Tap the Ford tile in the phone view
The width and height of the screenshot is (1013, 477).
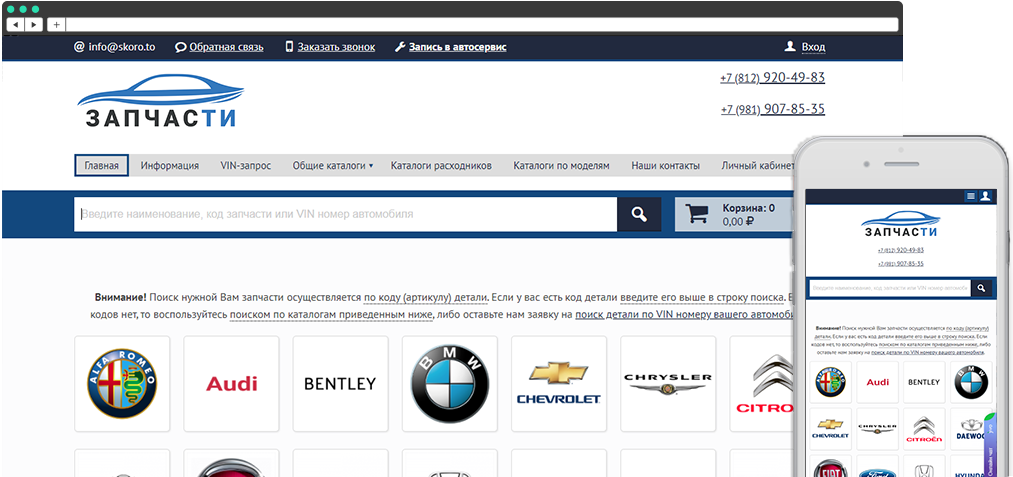coord(877,466)
